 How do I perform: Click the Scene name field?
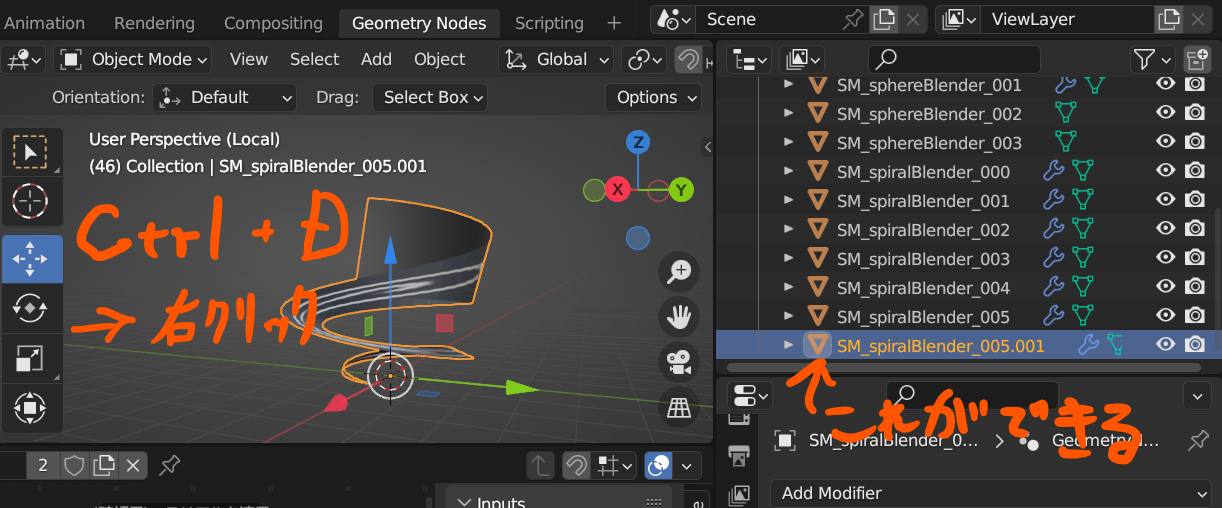(767, 19)
